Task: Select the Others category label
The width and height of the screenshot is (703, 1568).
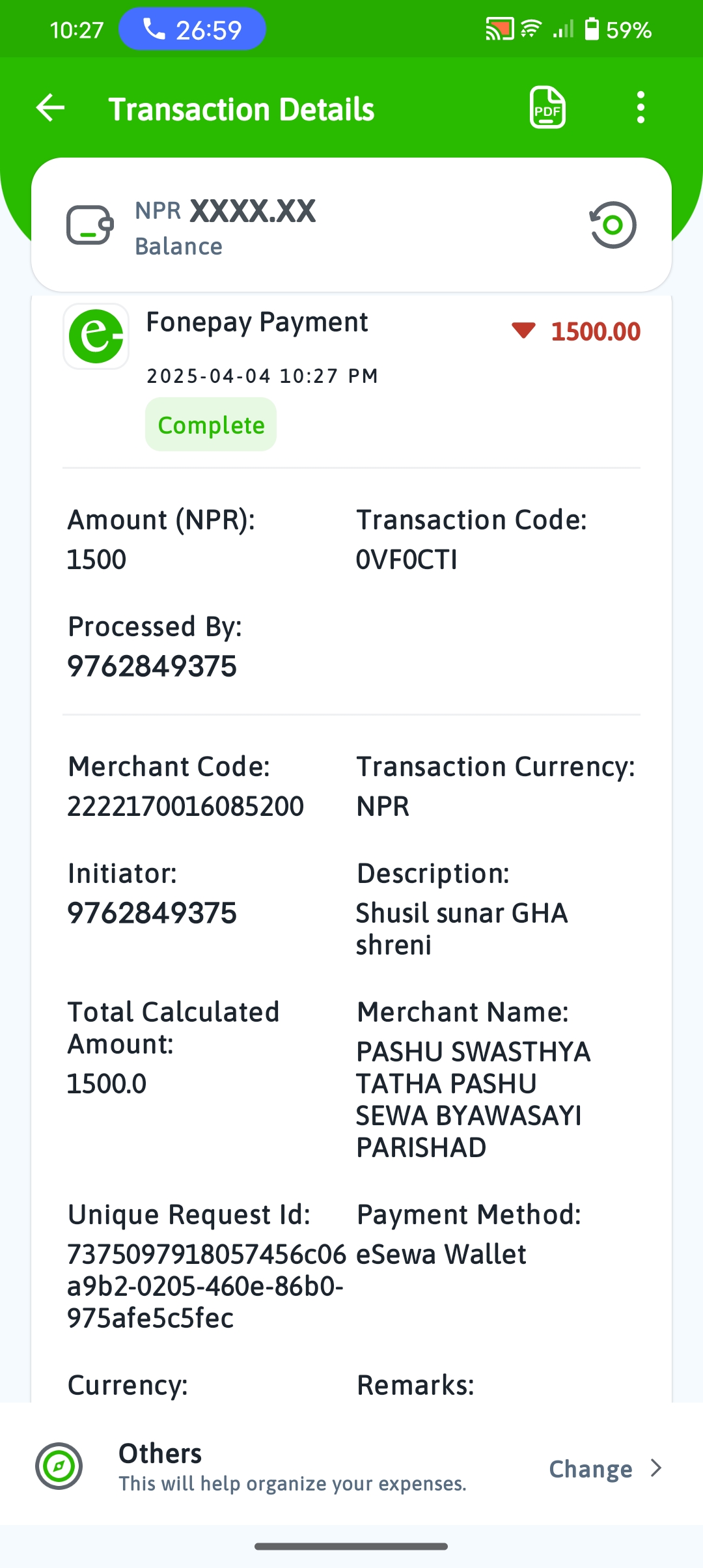Action: click(160, 1453)
